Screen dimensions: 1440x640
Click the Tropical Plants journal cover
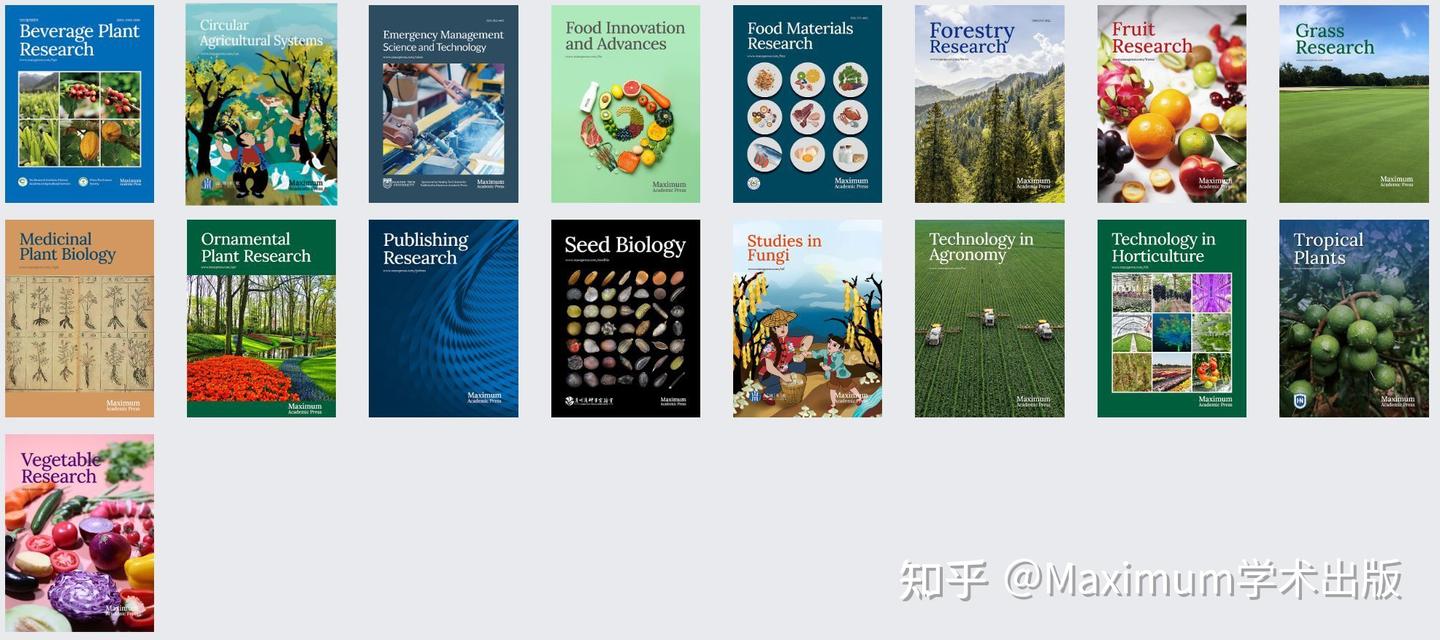coord(1354,318)
